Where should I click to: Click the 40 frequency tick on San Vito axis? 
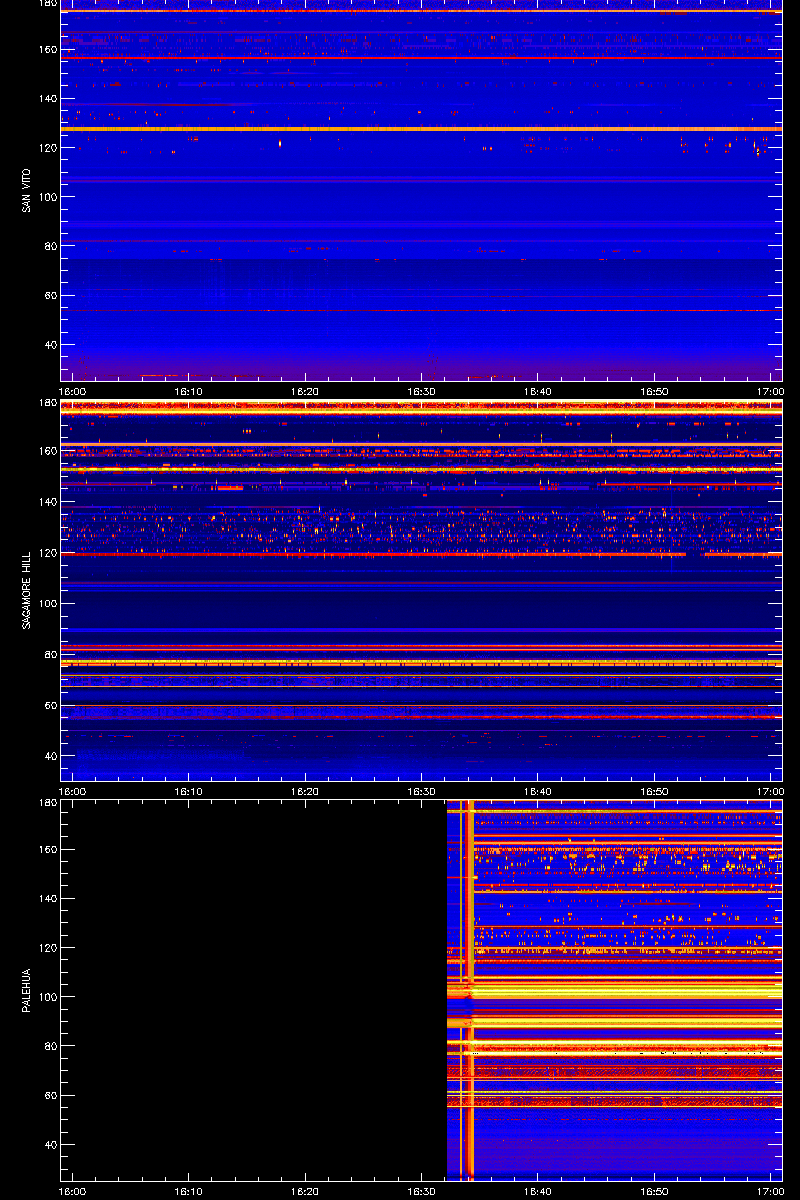pos(50,344)
